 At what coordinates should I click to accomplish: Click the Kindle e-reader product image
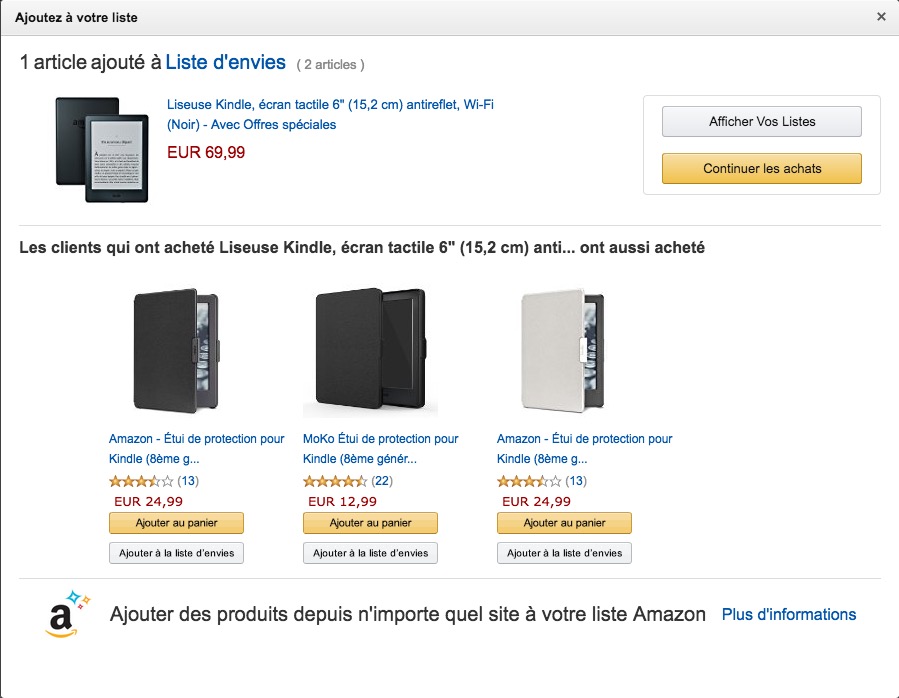[x=101, y=149]
